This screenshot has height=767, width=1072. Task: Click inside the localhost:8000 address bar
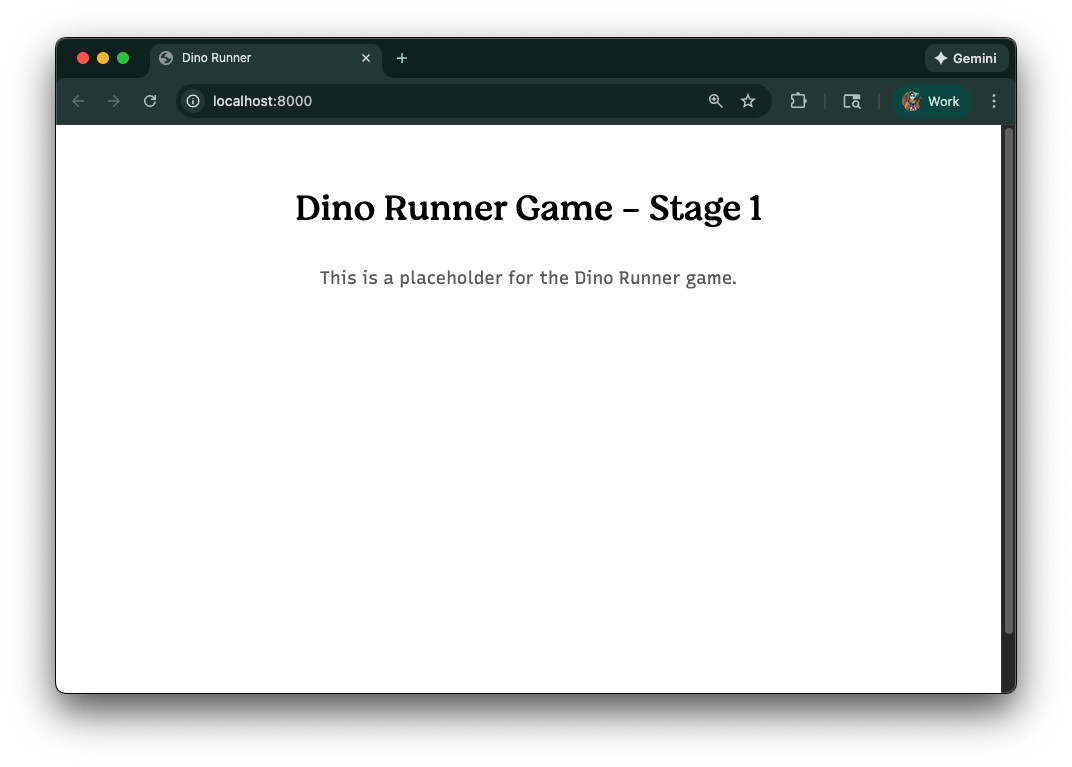[x=400, y=101]
